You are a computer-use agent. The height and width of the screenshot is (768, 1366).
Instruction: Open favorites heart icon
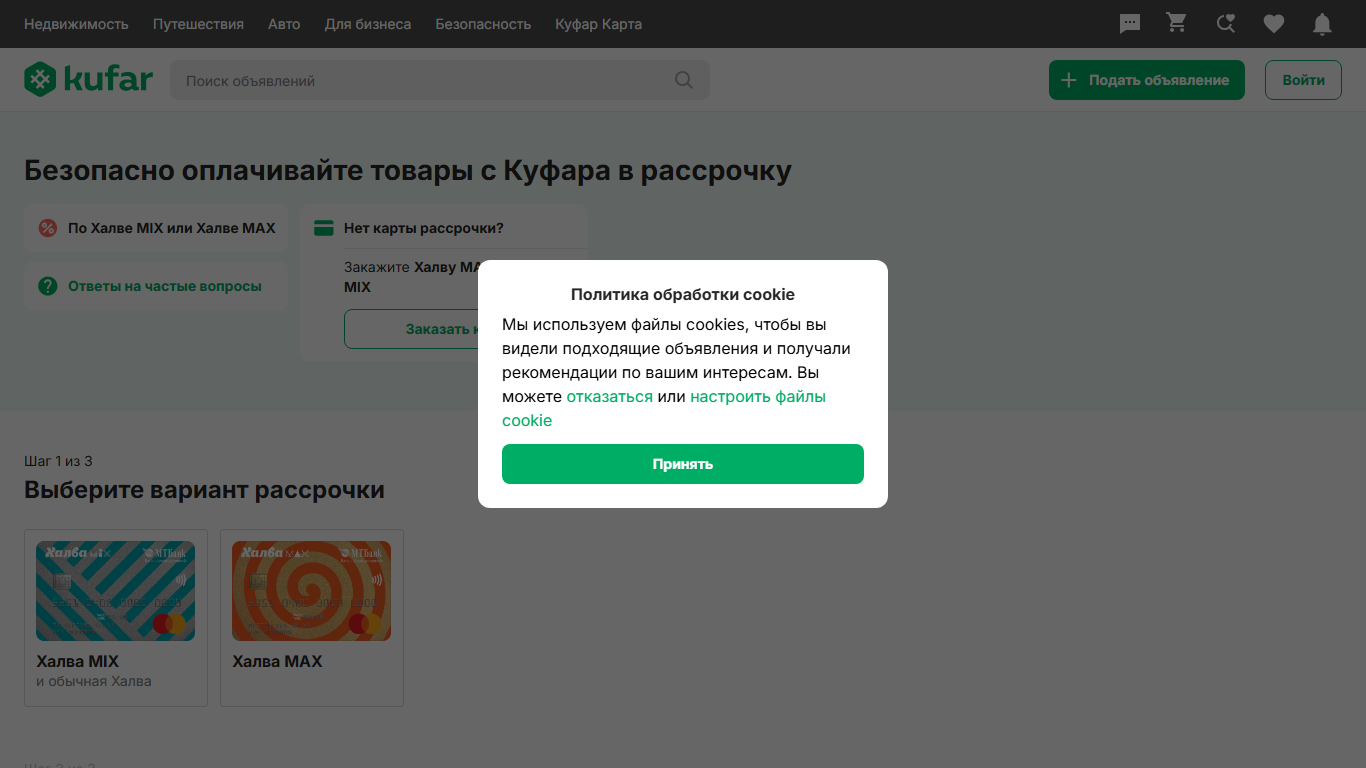pyautogui.click(x=1274, y=24)
